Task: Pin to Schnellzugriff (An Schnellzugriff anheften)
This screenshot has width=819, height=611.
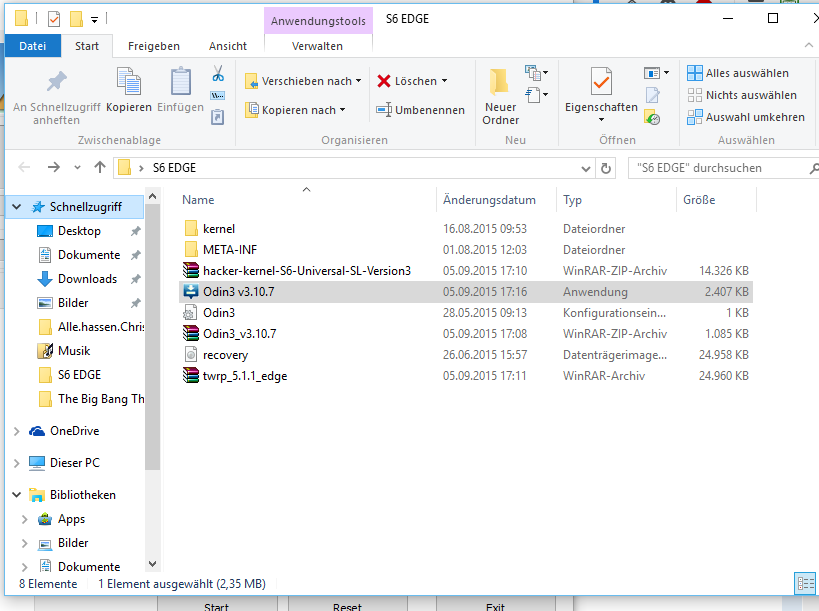Action: pyautogui.click(x=56, y=97)
